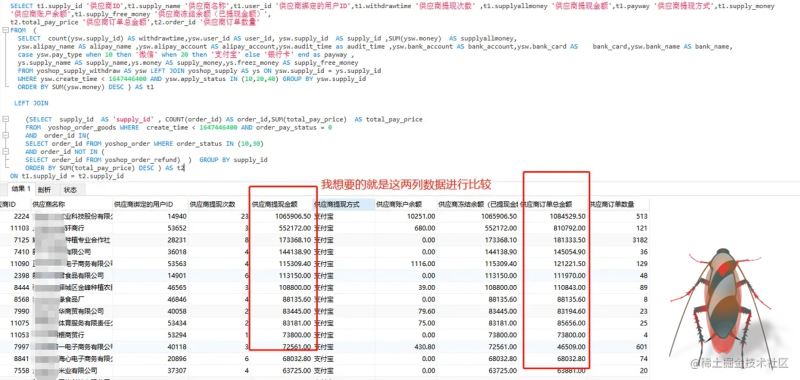Collapse fold marker beside AND order_id NOT IN line
Viewport: 800px width, 380px height.
(x=5, y=152)
